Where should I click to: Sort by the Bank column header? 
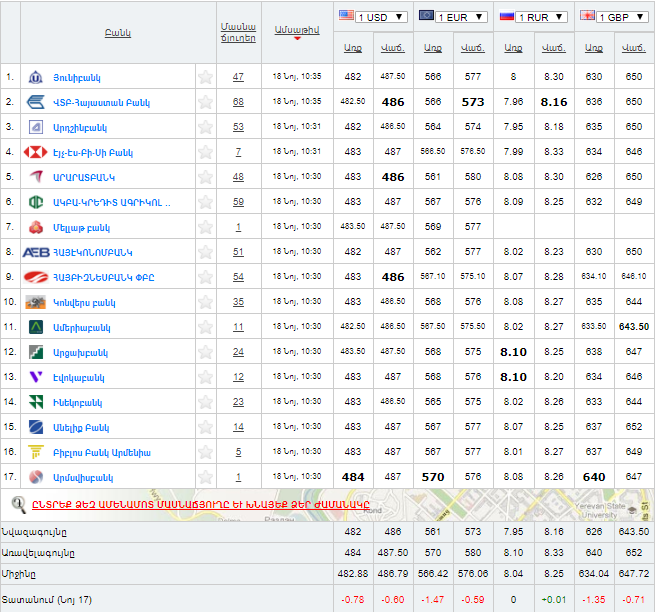(118, 33)
